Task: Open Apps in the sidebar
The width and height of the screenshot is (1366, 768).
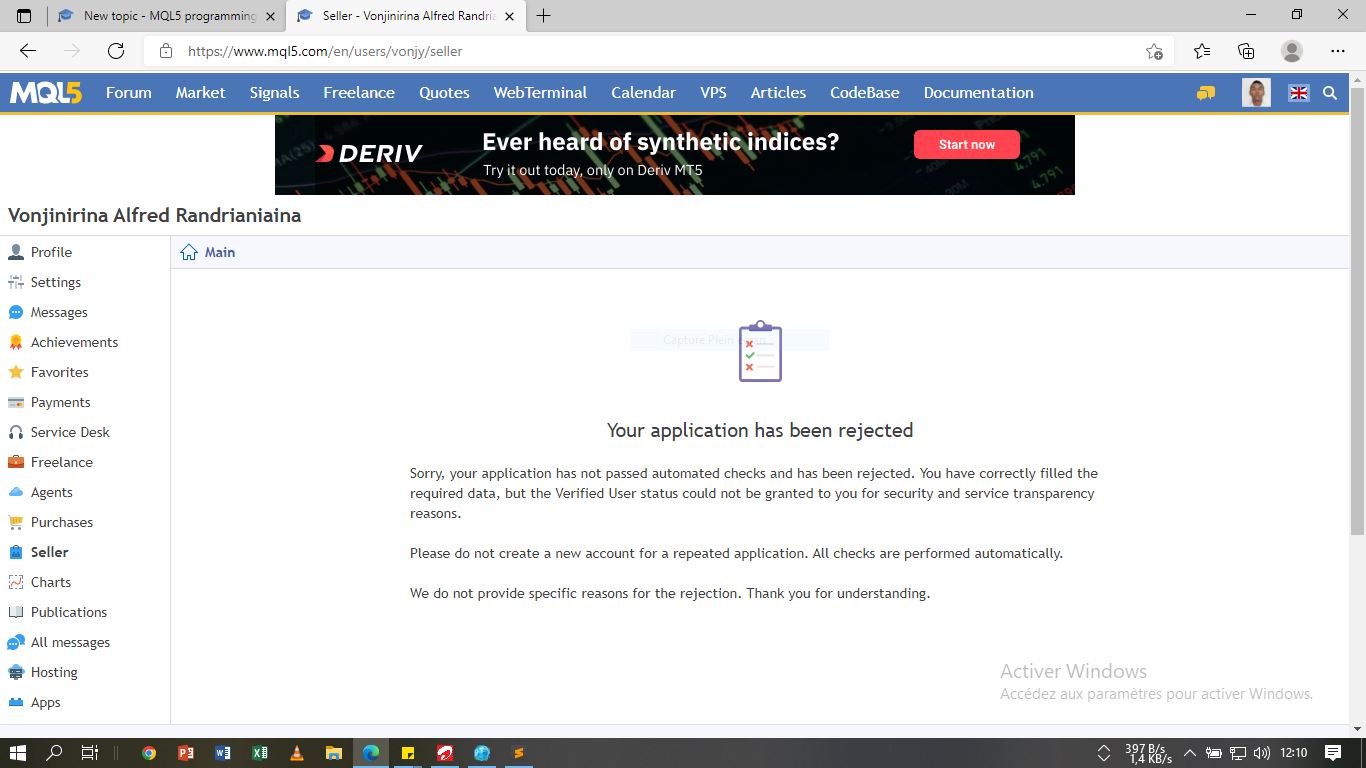Action: [34, 702]
